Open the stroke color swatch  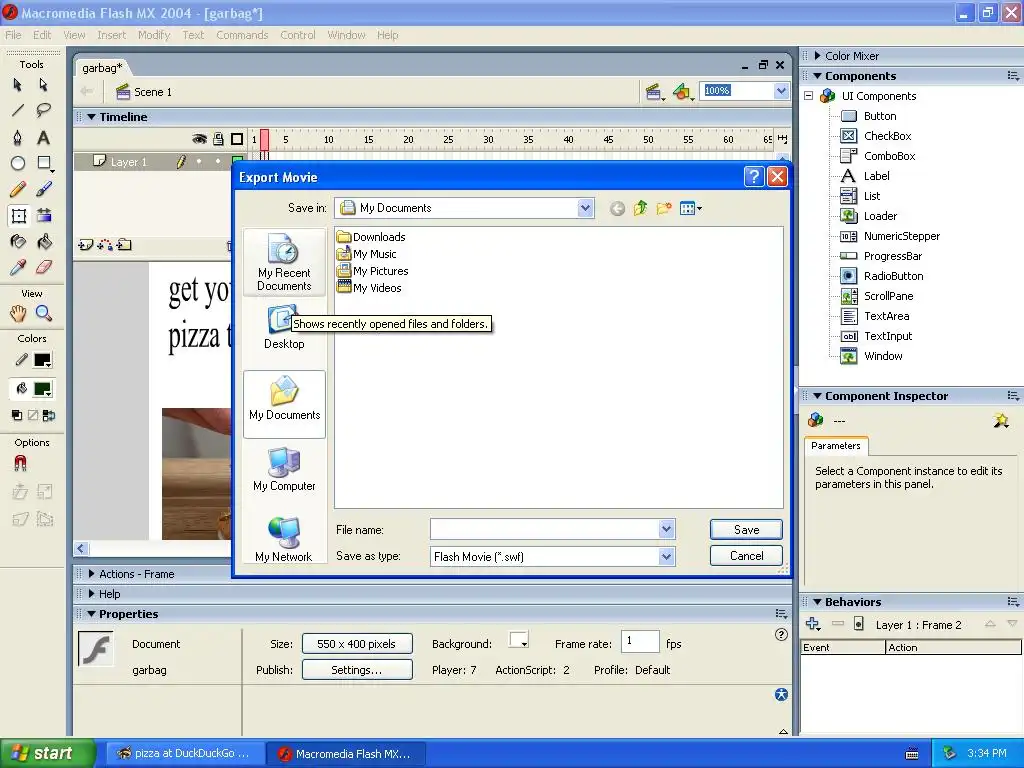[x=43, y=360]
